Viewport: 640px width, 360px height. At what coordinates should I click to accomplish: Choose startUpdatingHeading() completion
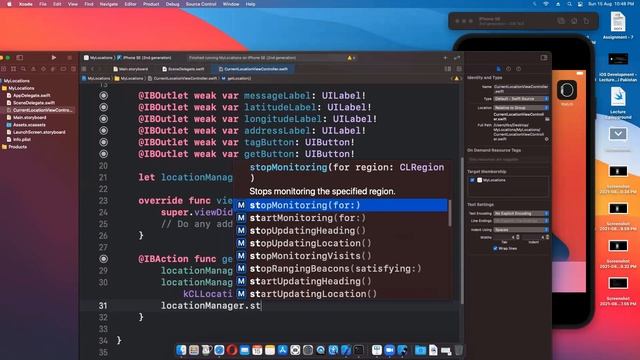pos(341,281)
